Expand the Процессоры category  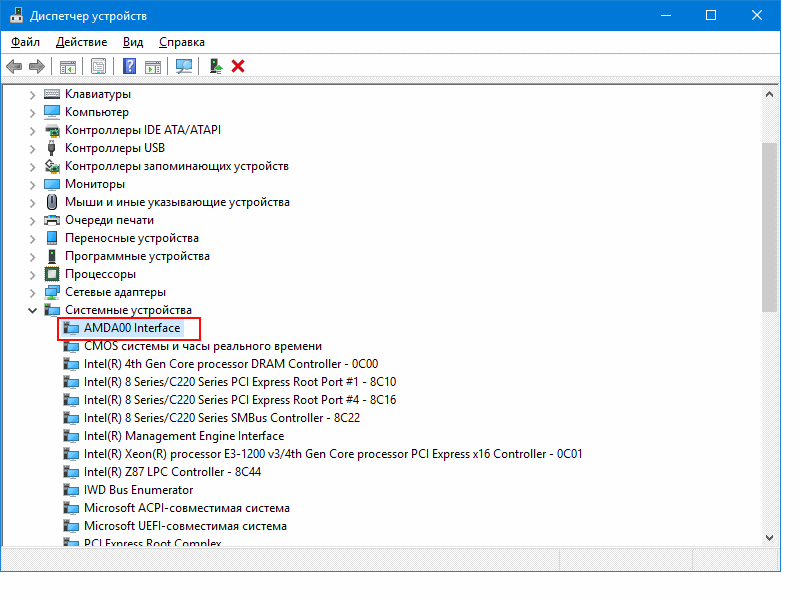click(32, 274)
